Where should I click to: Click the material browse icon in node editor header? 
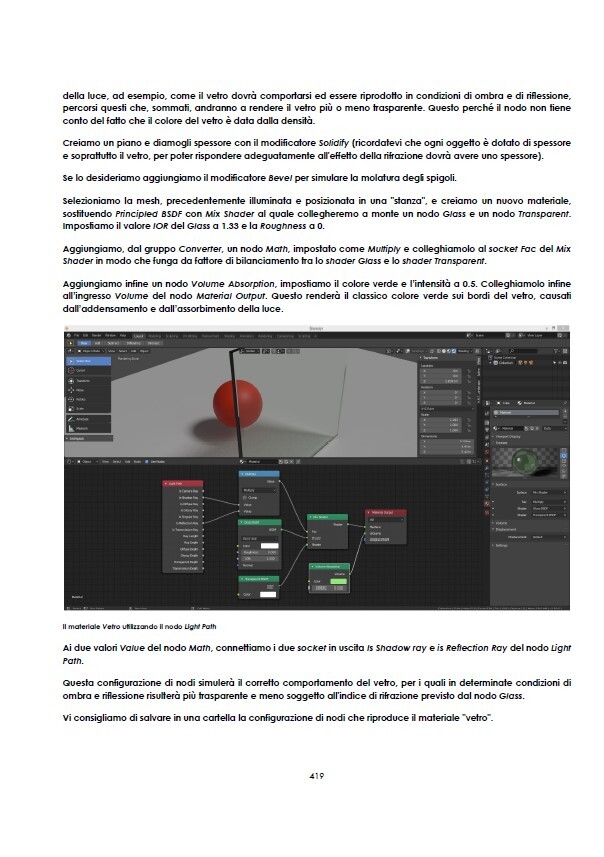[x=242, y=462]
